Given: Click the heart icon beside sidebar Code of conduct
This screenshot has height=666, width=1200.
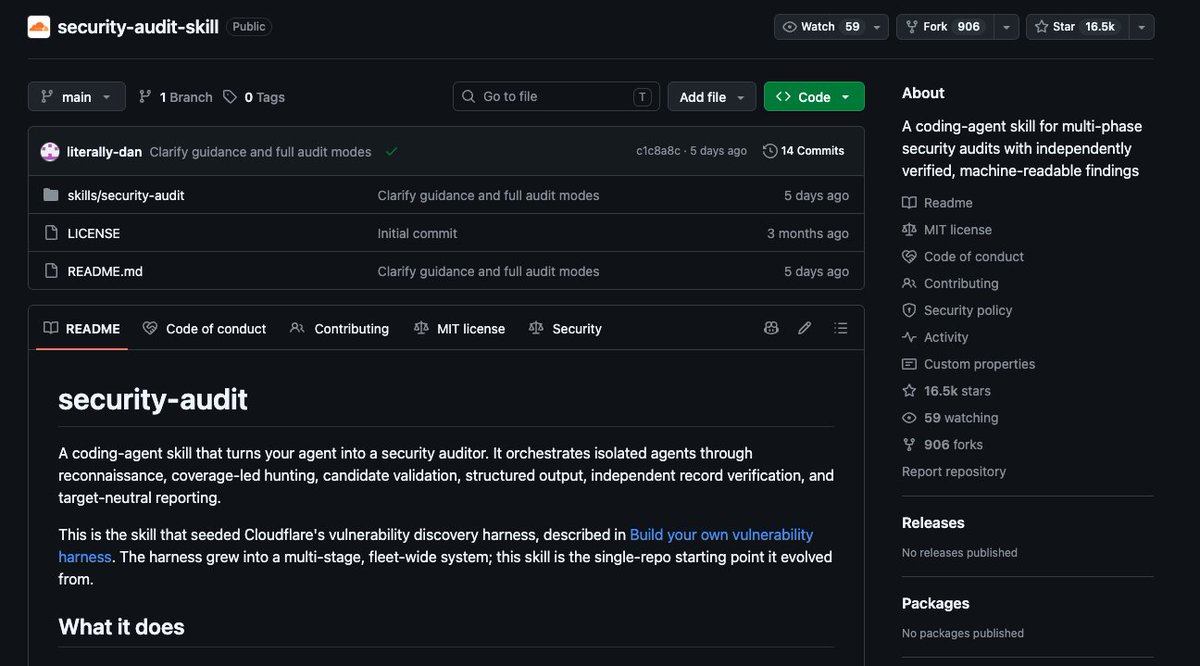Looking at the screenshot, I should click(909, 257).
